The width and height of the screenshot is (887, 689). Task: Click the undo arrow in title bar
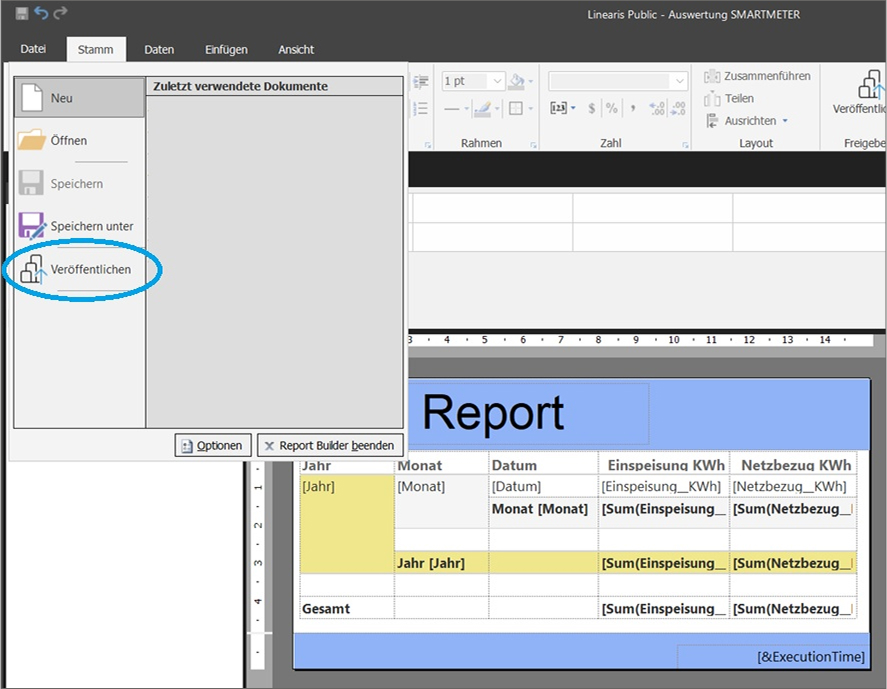(x=41, y=13)
